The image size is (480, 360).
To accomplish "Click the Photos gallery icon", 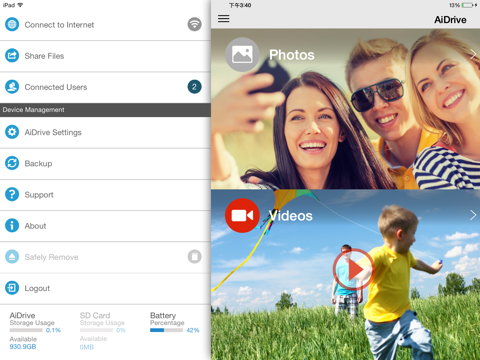I will pos(242,54).
